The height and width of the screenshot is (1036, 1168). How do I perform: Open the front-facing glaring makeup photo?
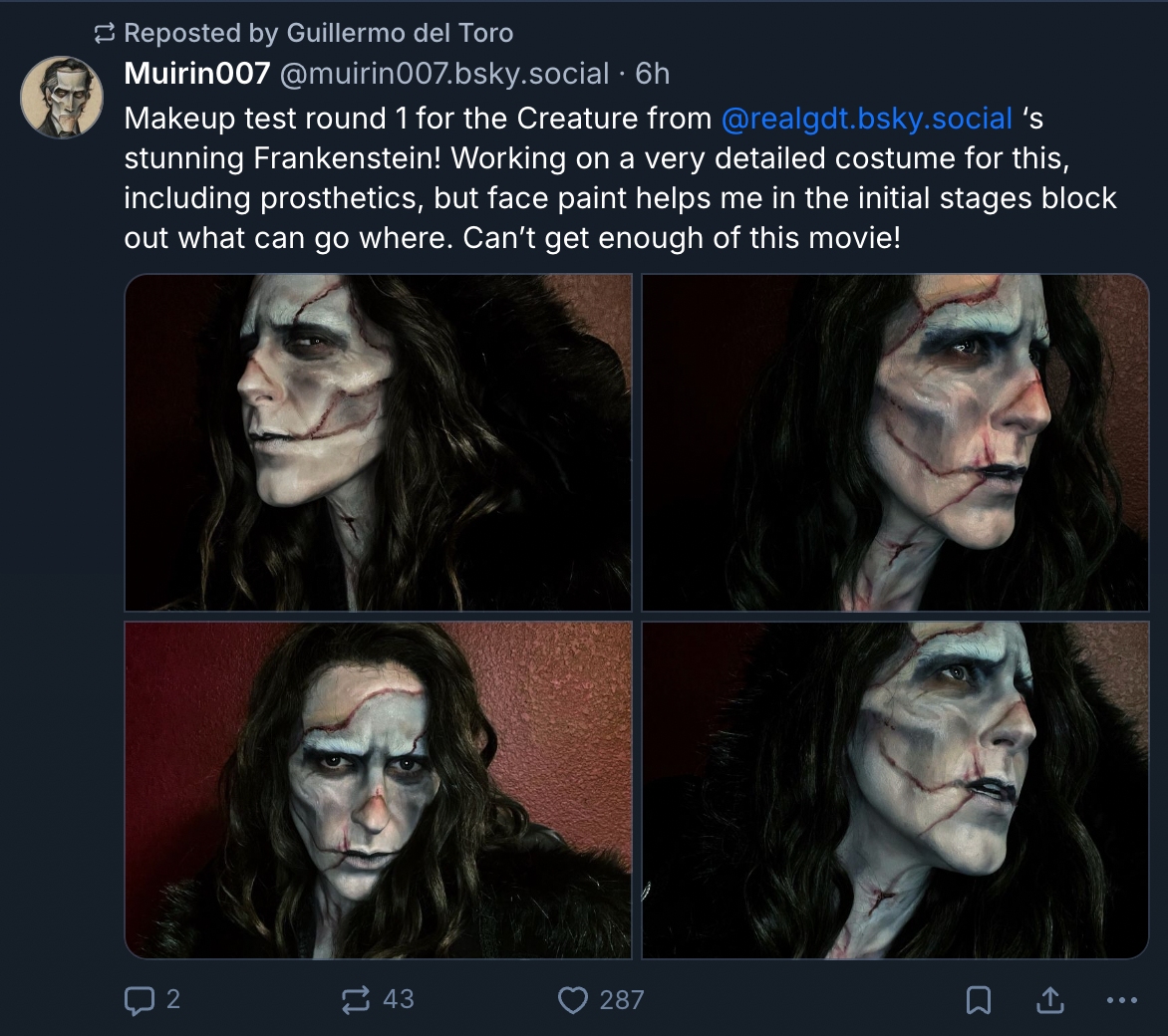tap(378, 790)
